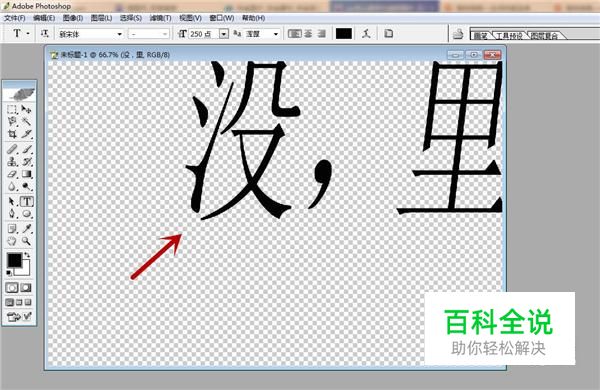Select the Clone Stamp tool
This screenshot has height=390, width=600.
point(12,162)
